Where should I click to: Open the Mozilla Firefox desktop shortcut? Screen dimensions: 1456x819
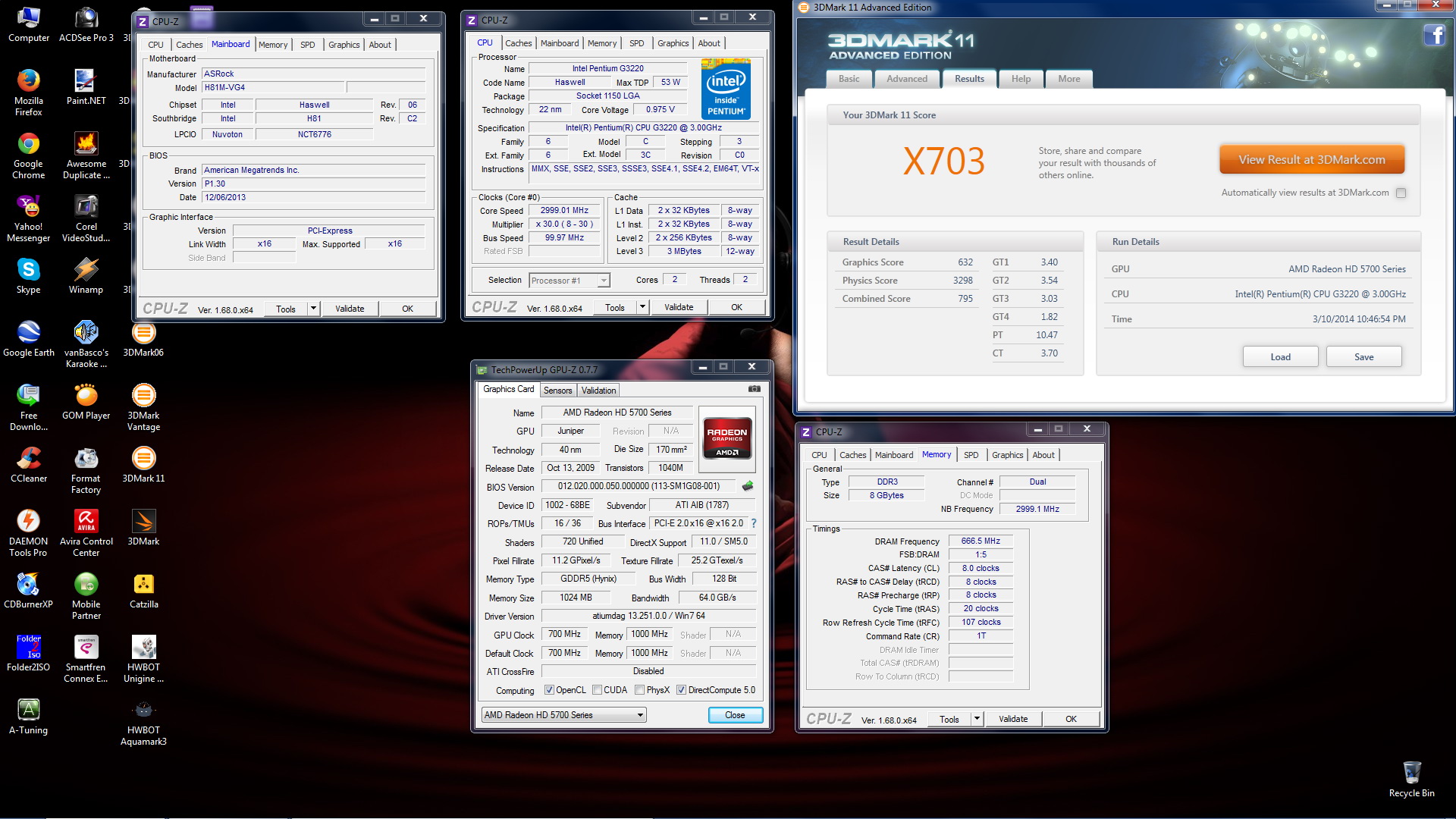coord(28,93)
